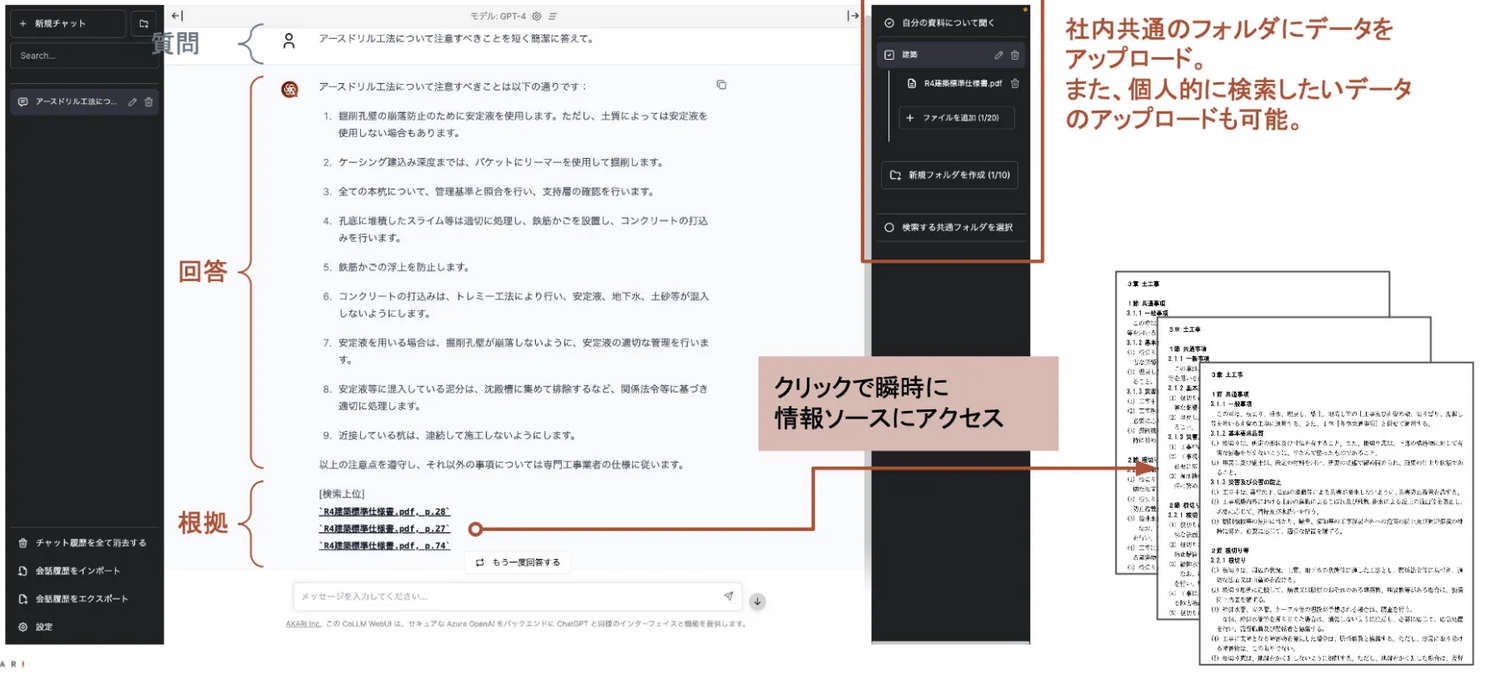Open the list menu icon beside model gear
The height and width of the screenshot is (673, 1485).
point(553,16)
